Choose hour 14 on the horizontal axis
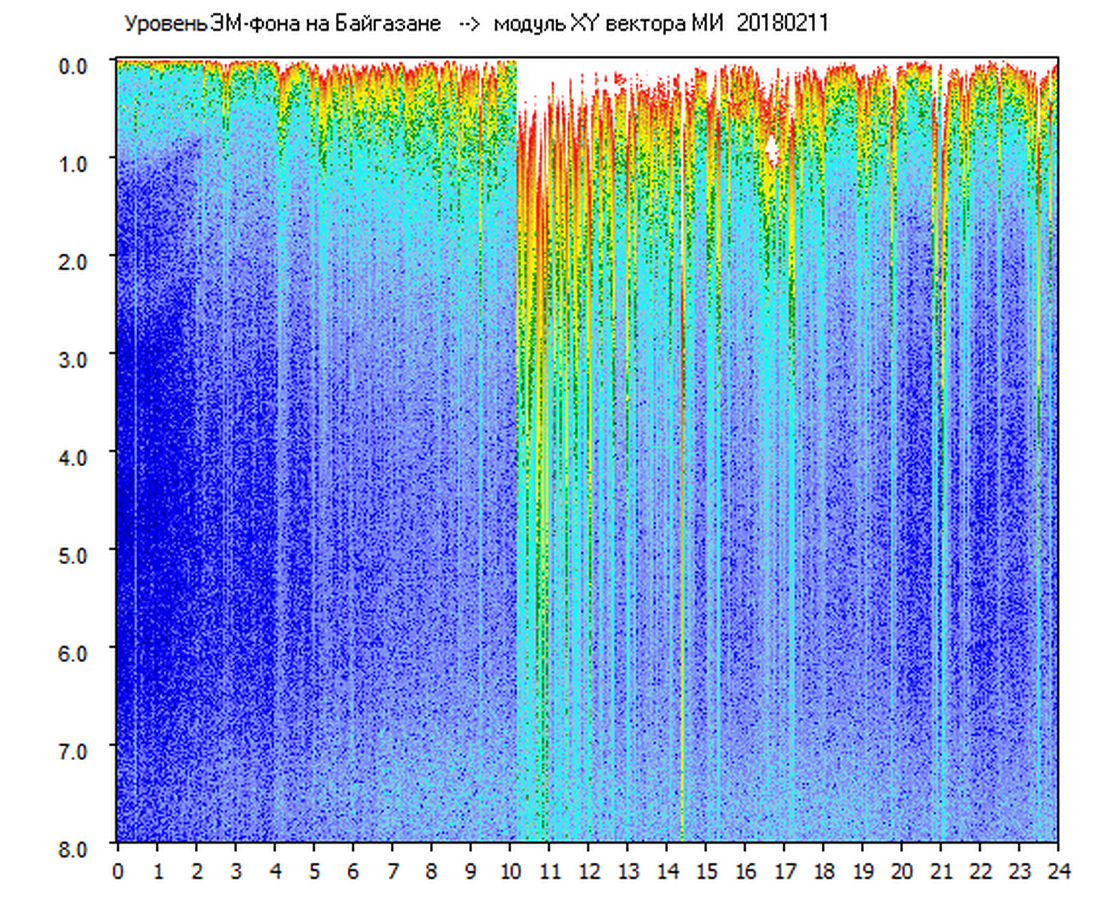 [667, 871]
